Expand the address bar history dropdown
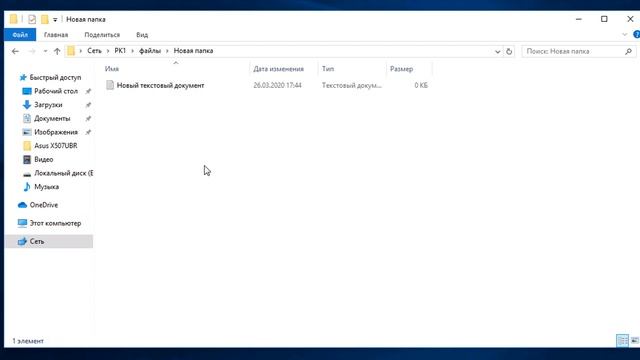Image resolution: width=640 pixels, height=360 pixels. [498, 52]
